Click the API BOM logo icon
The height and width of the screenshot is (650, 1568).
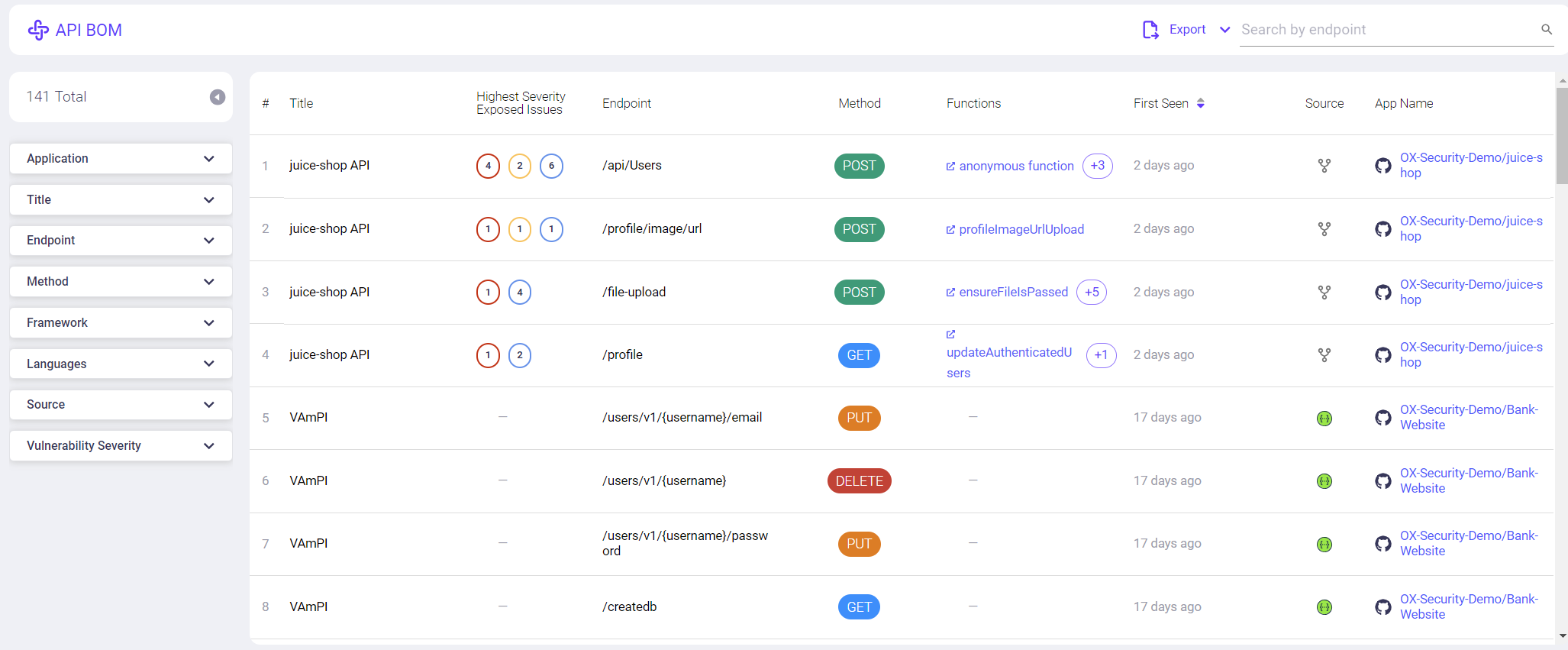38,30
